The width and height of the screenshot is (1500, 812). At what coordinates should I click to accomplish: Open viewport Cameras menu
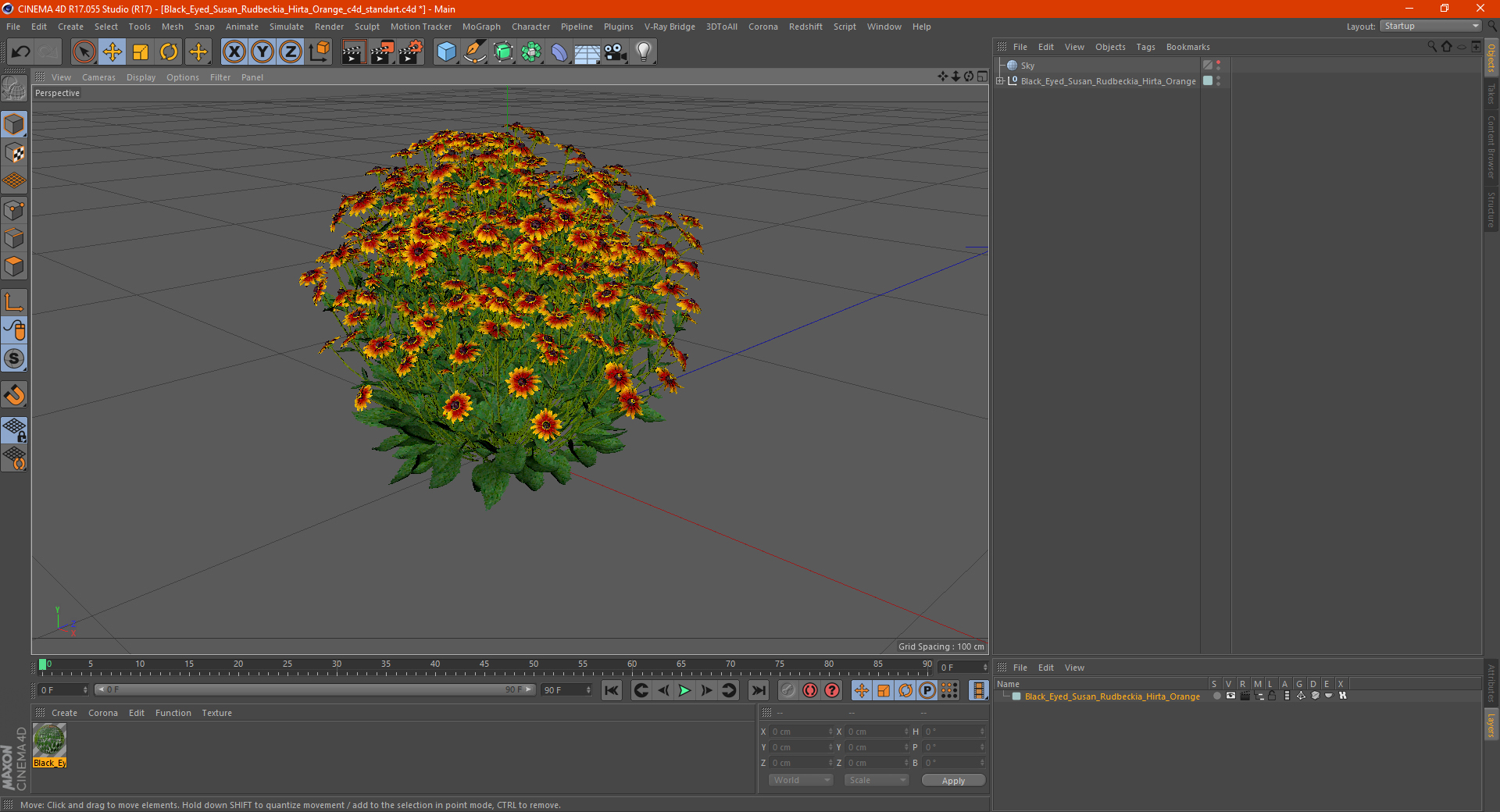click(98, 77)
